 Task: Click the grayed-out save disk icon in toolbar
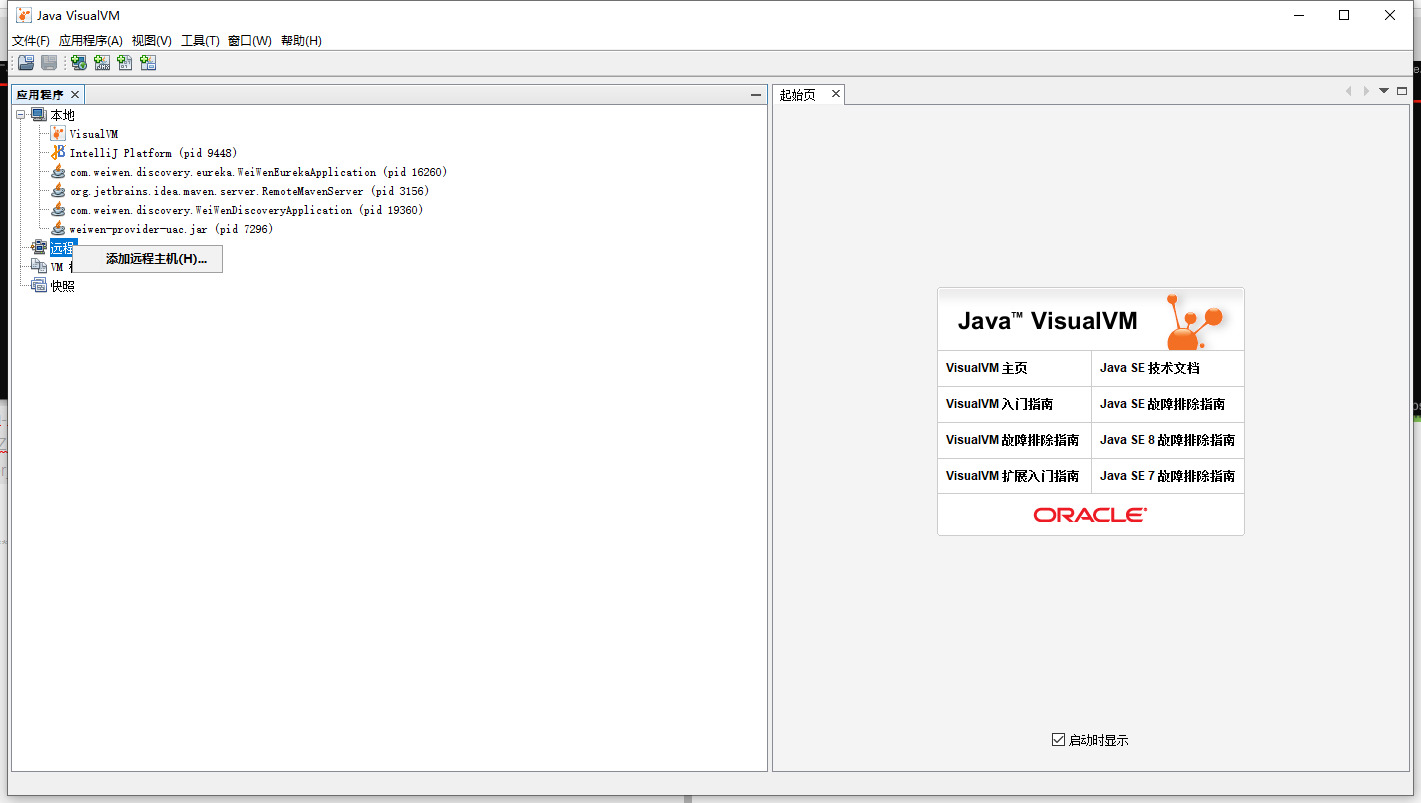(x=49, y=63)
